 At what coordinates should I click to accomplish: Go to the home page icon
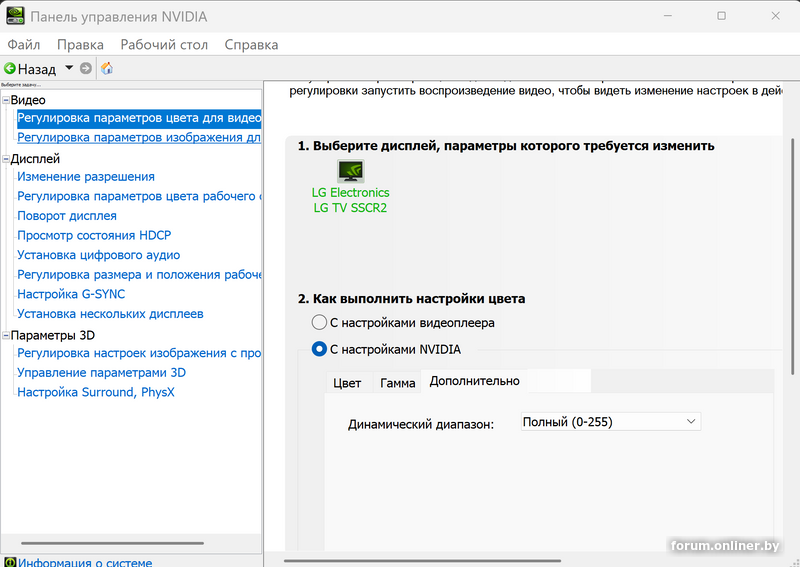pyautogui.click(x=107, y=68)
